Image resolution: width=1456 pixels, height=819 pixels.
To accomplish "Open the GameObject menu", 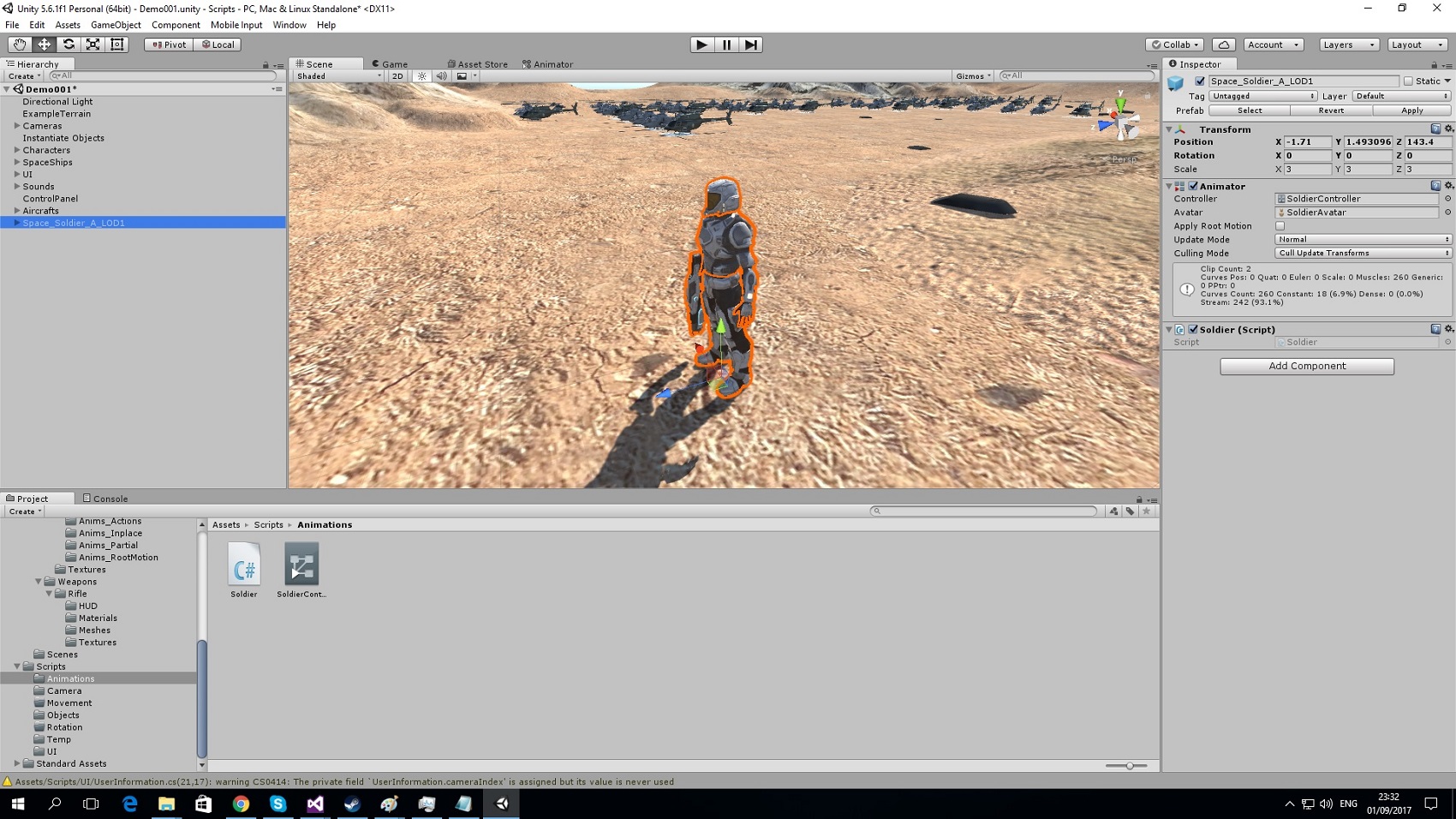I will (x=116, y=25).
